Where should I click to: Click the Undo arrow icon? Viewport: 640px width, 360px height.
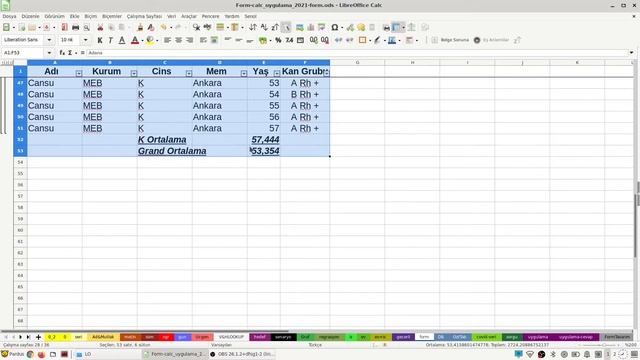click(x=164, y=27)
